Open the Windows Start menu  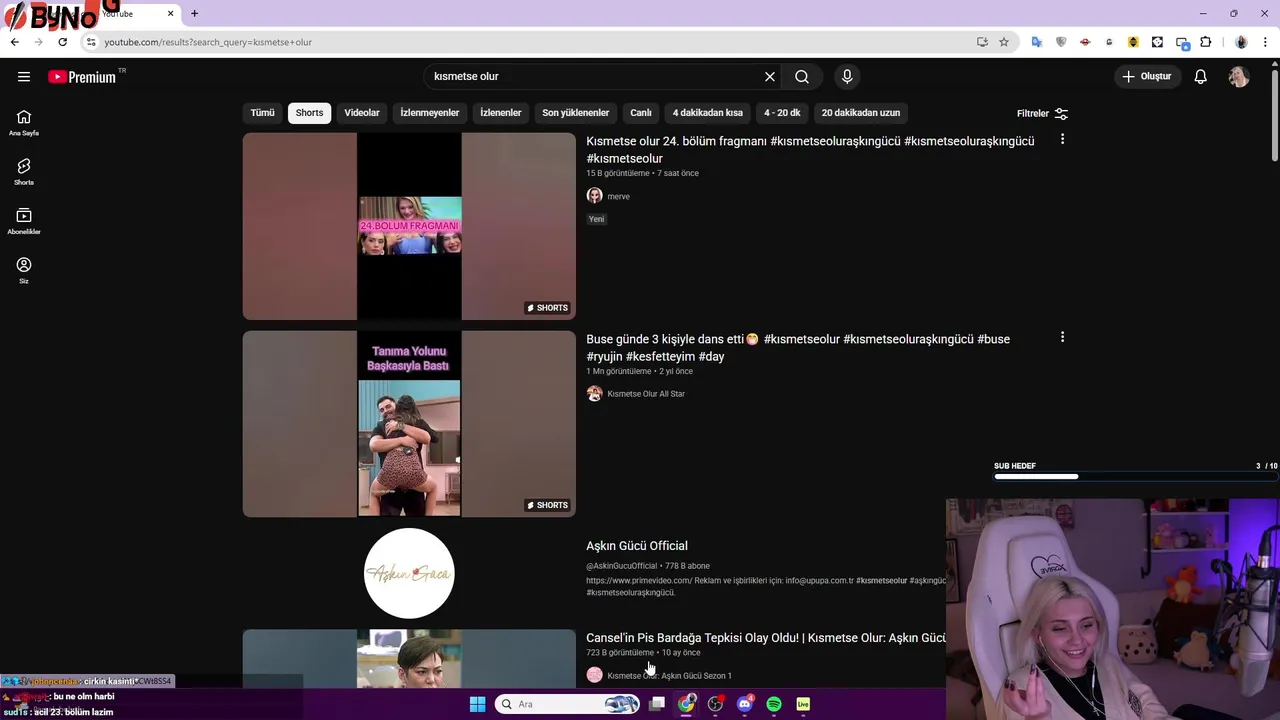477,704
